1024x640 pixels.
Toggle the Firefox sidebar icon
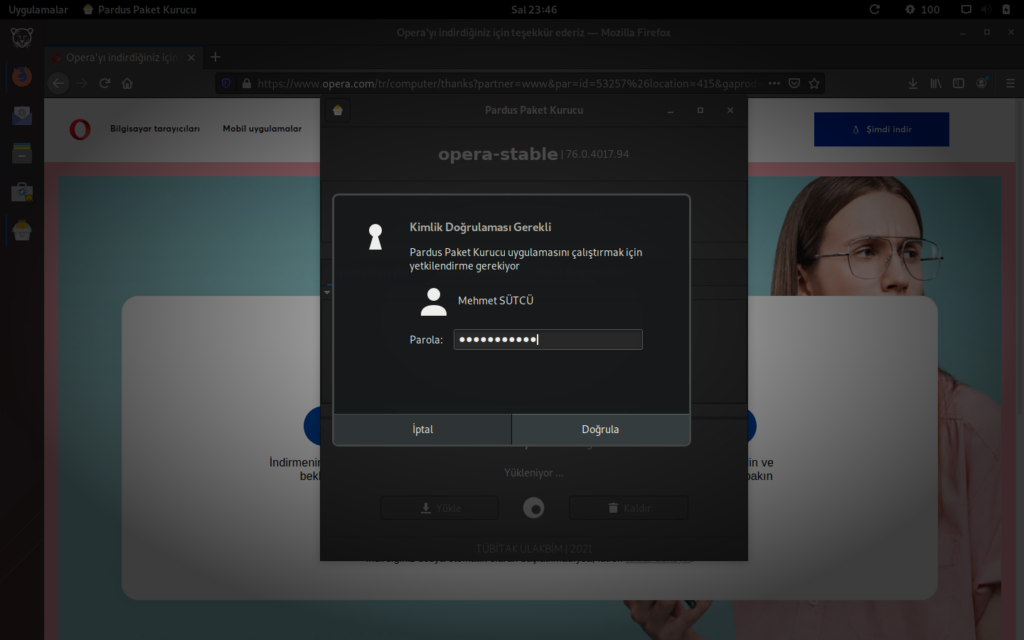coord(959,84)
